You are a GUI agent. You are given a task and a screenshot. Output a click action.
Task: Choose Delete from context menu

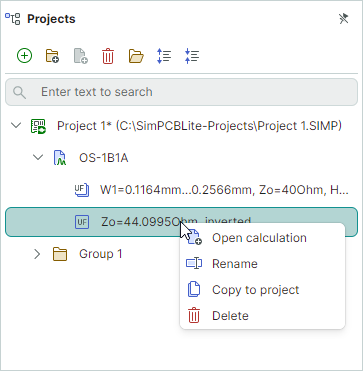click(262, 316)
